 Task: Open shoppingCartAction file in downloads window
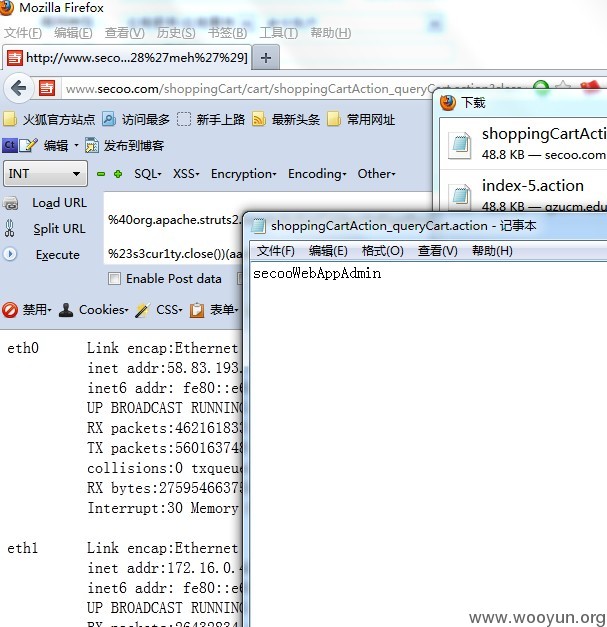tap(523, 144)
